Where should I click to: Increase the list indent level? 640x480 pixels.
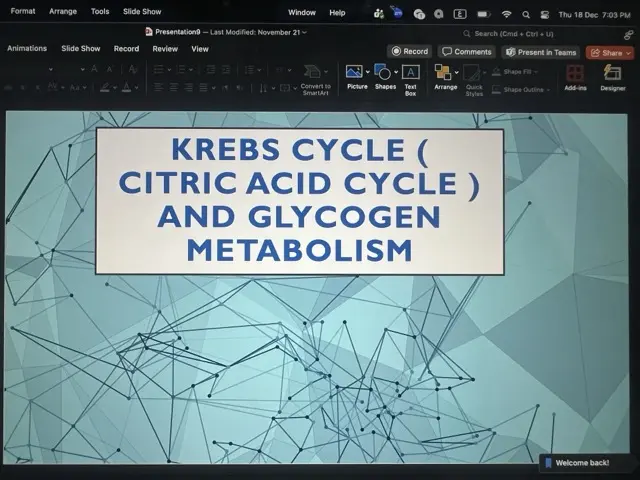(226, 69)
